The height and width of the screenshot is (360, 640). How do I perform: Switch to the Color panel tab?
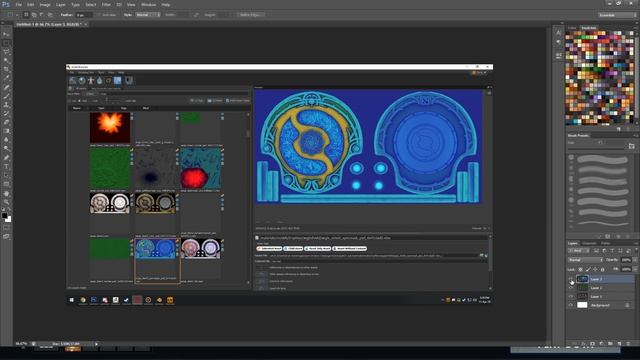[572, 28]
